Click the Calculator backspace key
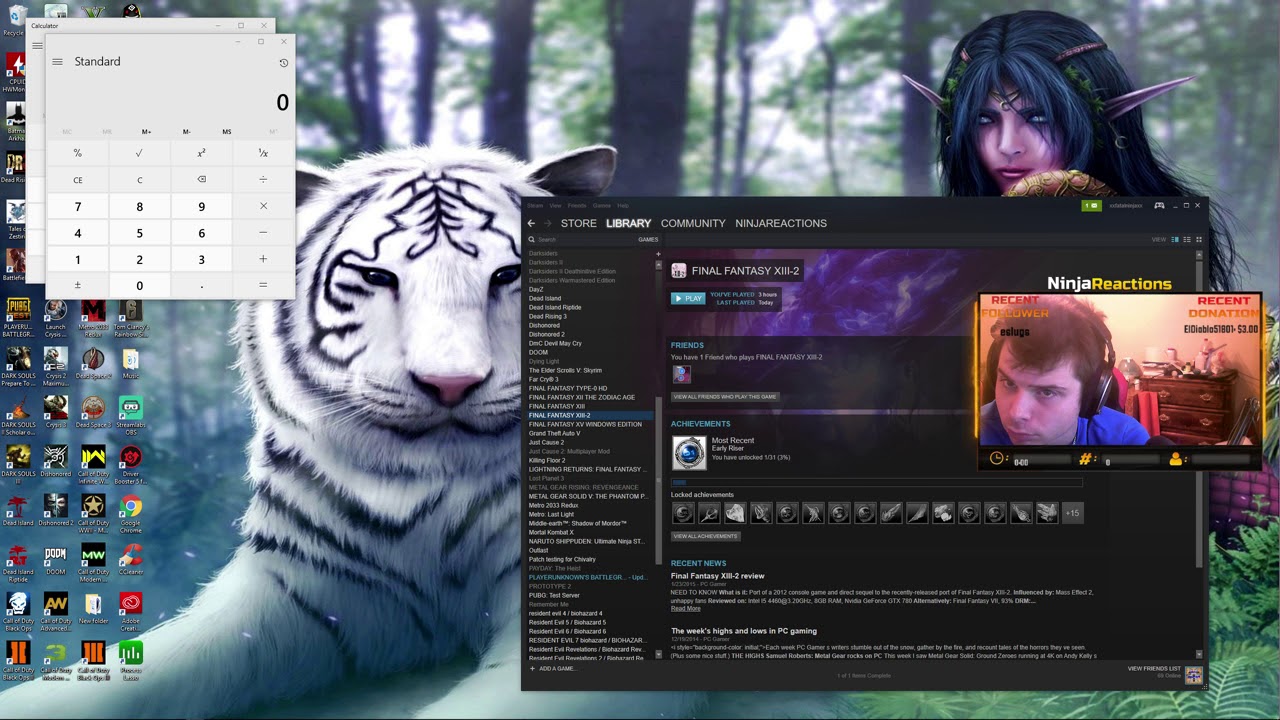Viewport: 1280px width, 720px height. point(201,180)
